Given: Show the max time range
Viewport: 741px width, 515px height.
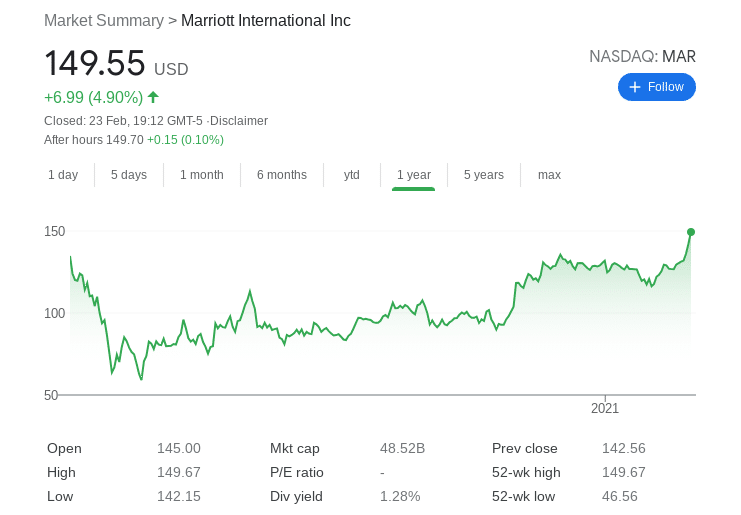Looking at the screenshot, I should (x=549, y=175).
